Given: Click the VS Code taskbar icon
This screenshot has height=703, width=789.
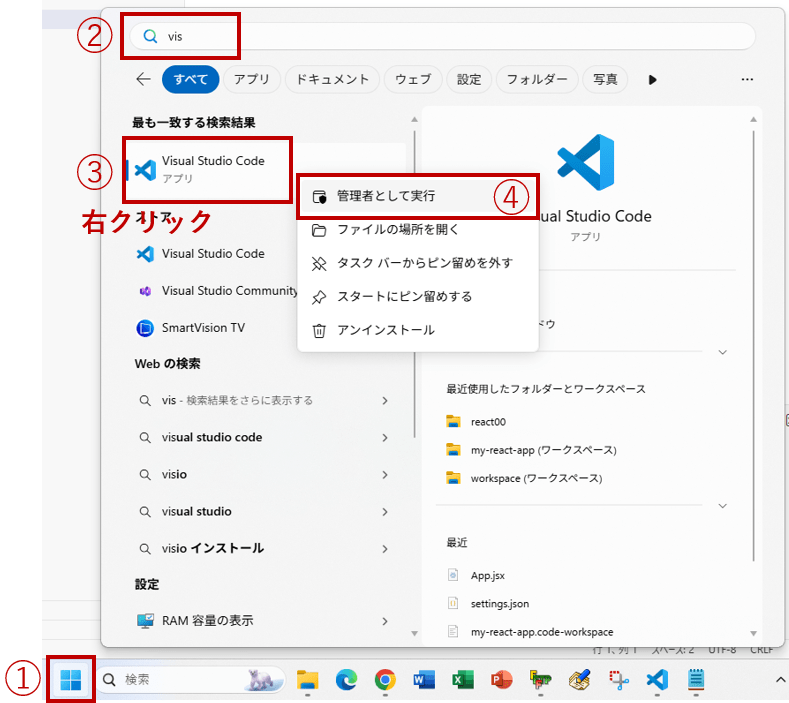Looking at the screenshot, I should 657,680.
